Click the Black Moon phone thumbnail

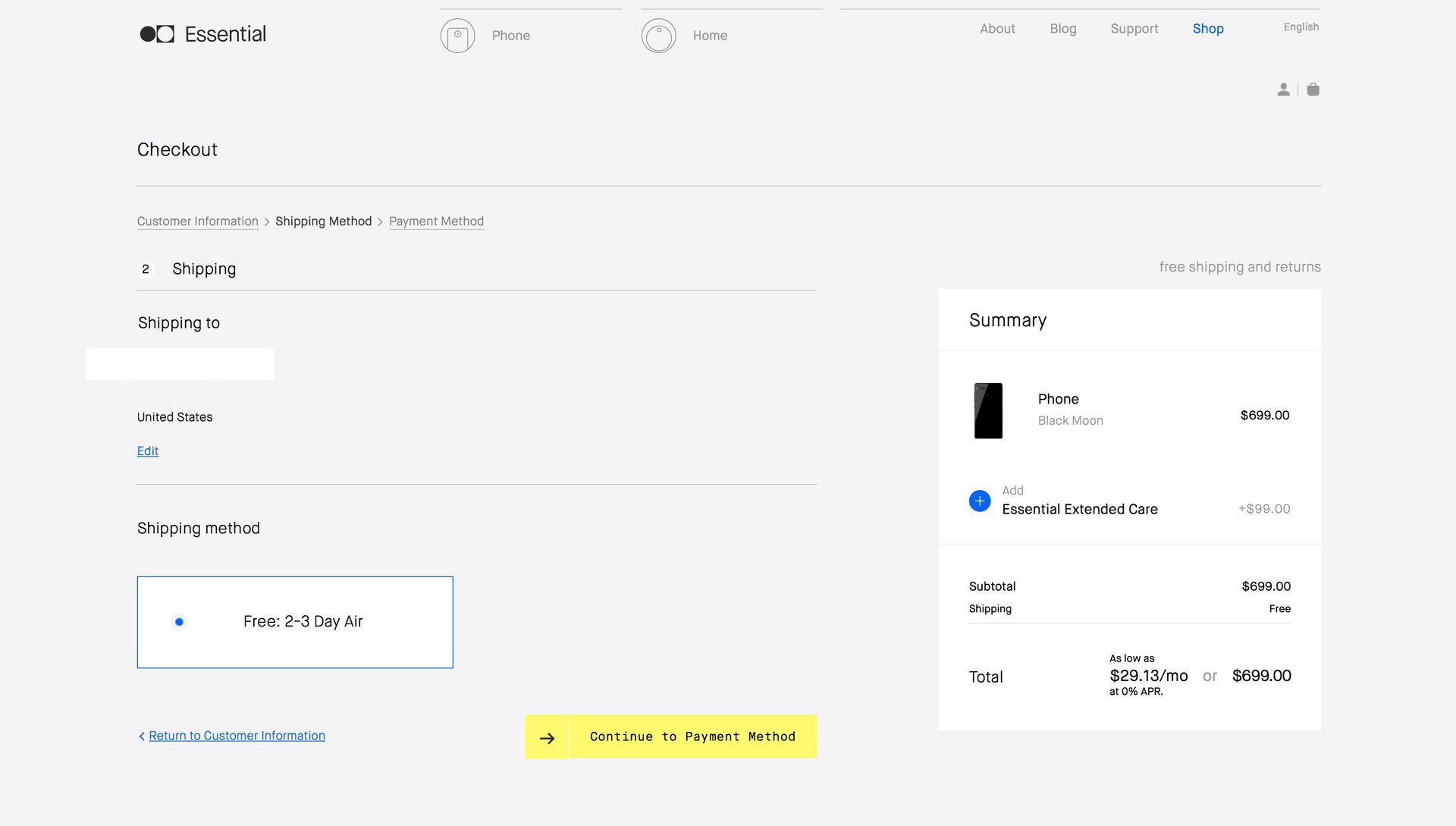coord(988,410)
